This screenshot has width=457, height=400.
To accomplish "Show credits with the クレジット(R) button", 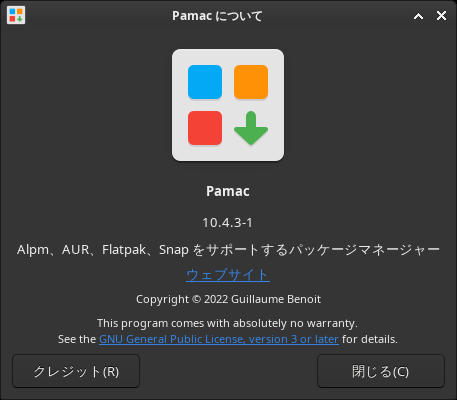I will (76, 371).
